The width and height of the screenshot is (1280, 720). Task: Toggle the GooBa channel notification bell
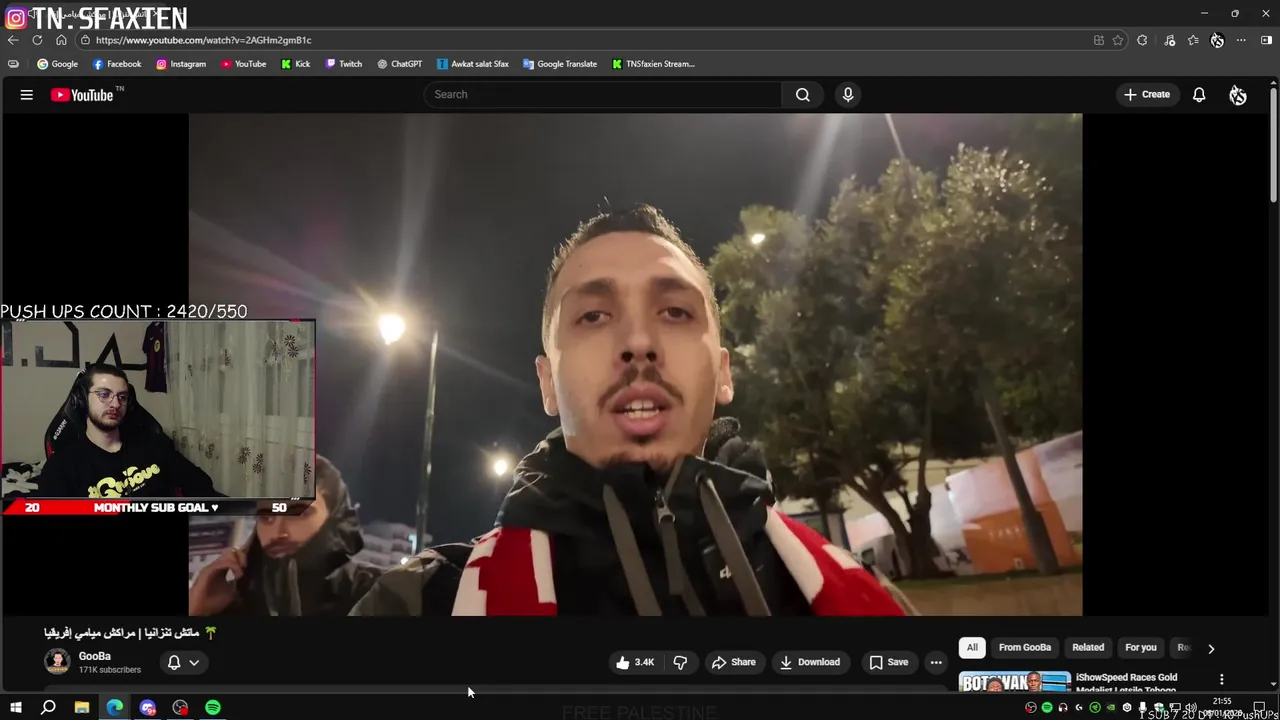click(174, 662)
